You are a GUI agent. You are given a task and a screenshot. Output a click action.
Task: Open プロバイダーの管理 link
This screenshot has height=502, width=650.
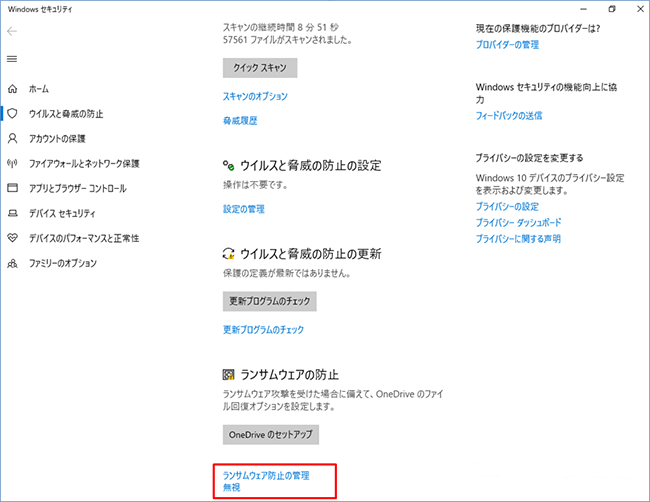(507, 44)
